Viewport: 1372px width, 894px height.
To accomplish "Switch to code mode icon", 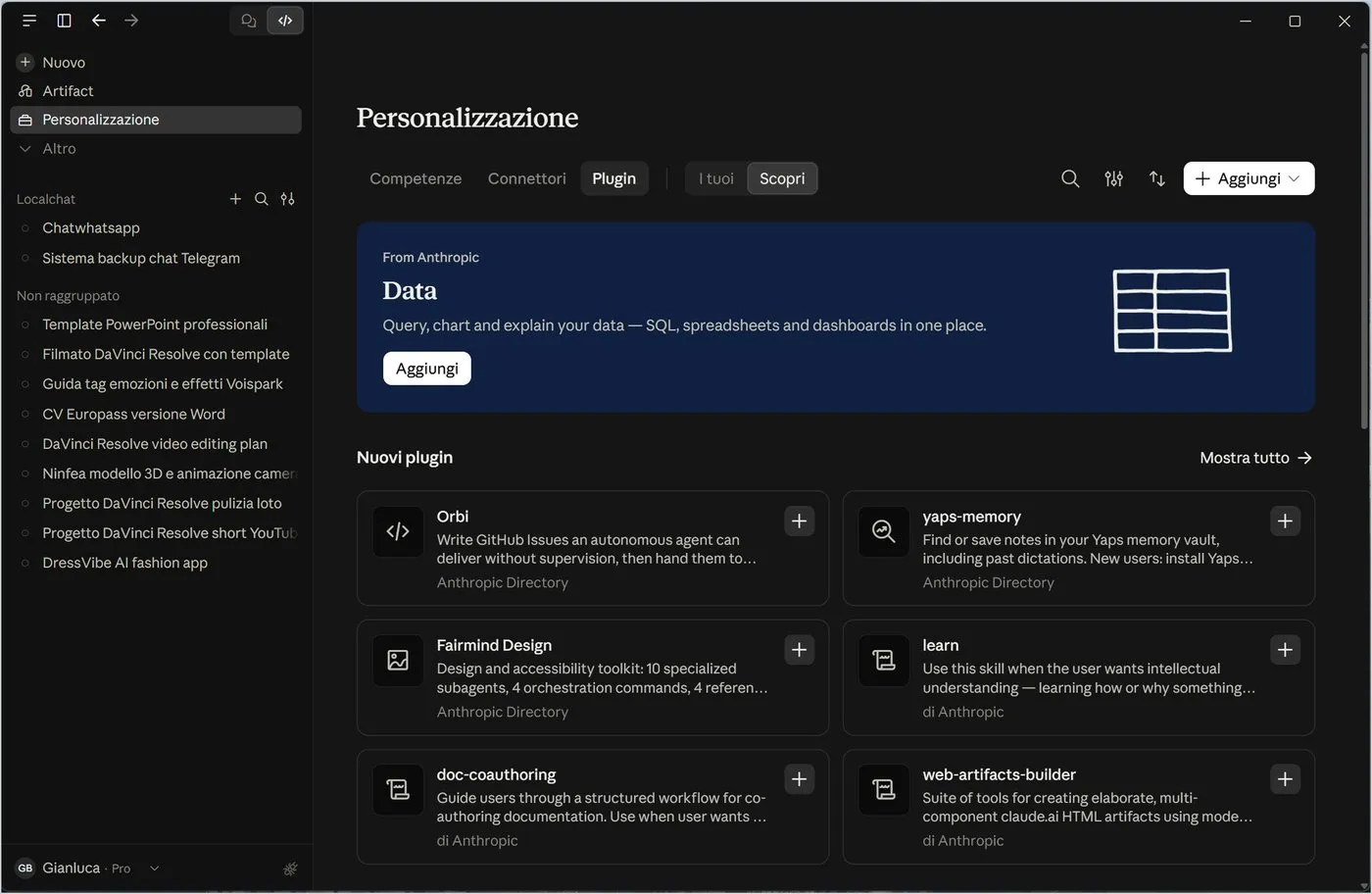I will 285,21.
